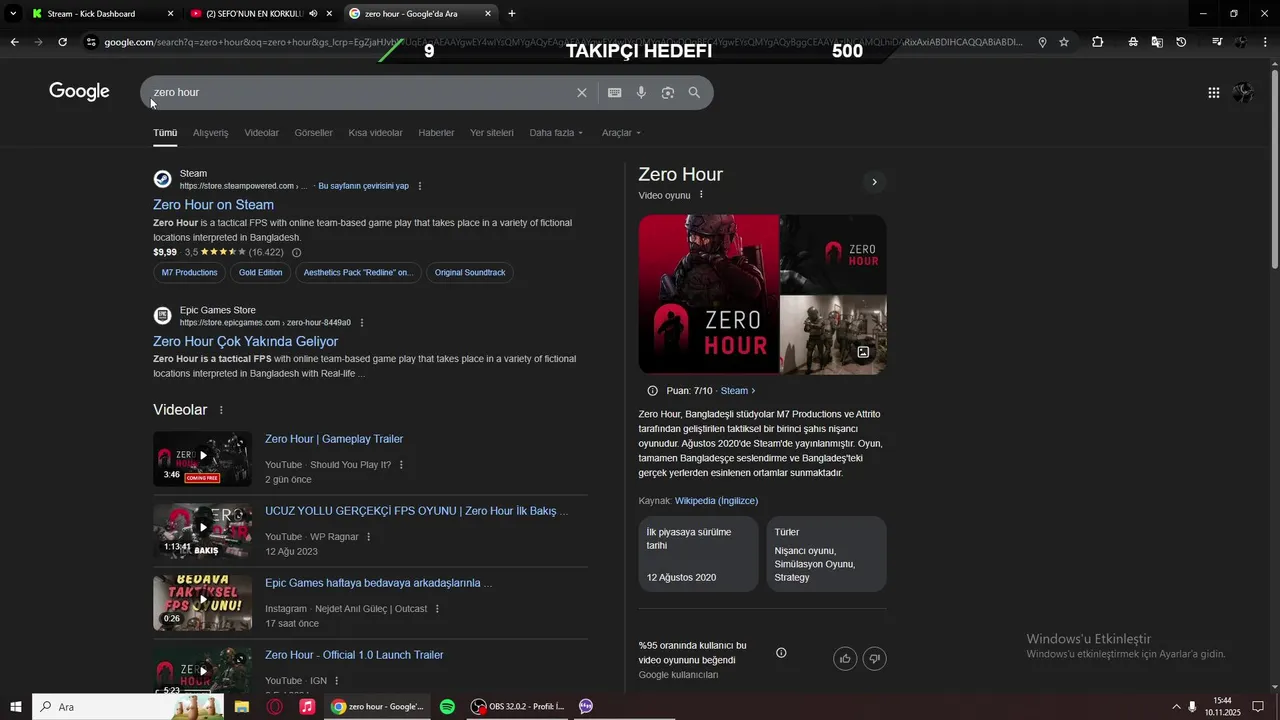Screen dimensions: 1280x720
Task: Mute the SEFO'NUN EN KORKULU tab audio
Action: point(313,14)
